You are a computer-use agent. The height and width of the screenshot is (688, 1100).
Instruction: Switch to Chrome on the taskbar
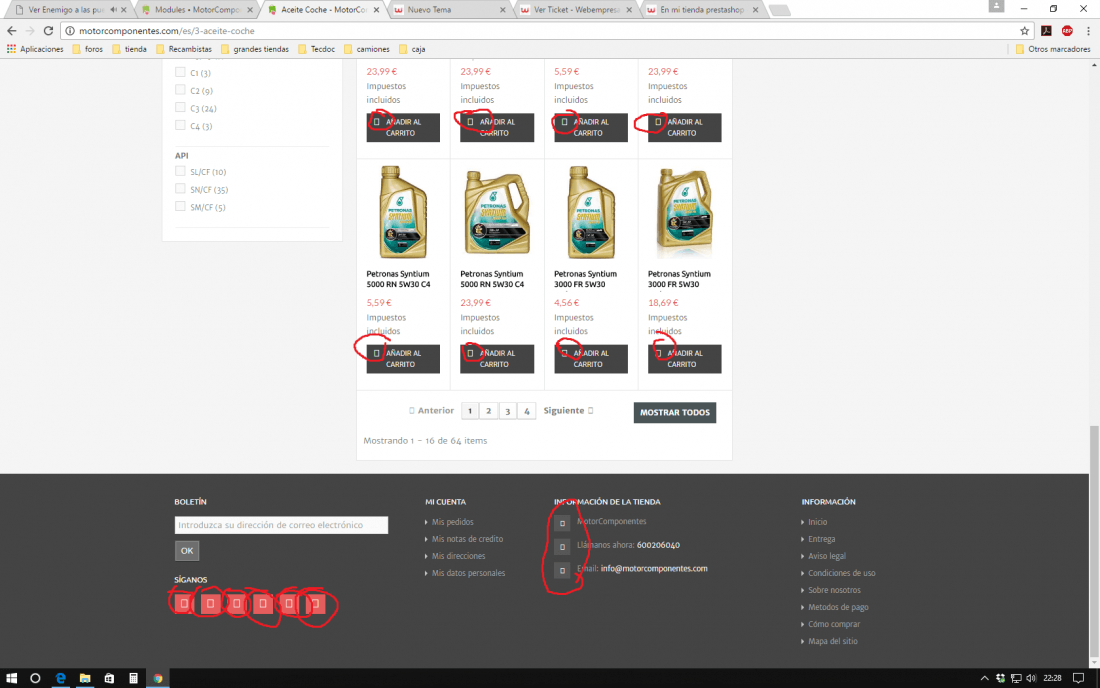tap(158, 678)
